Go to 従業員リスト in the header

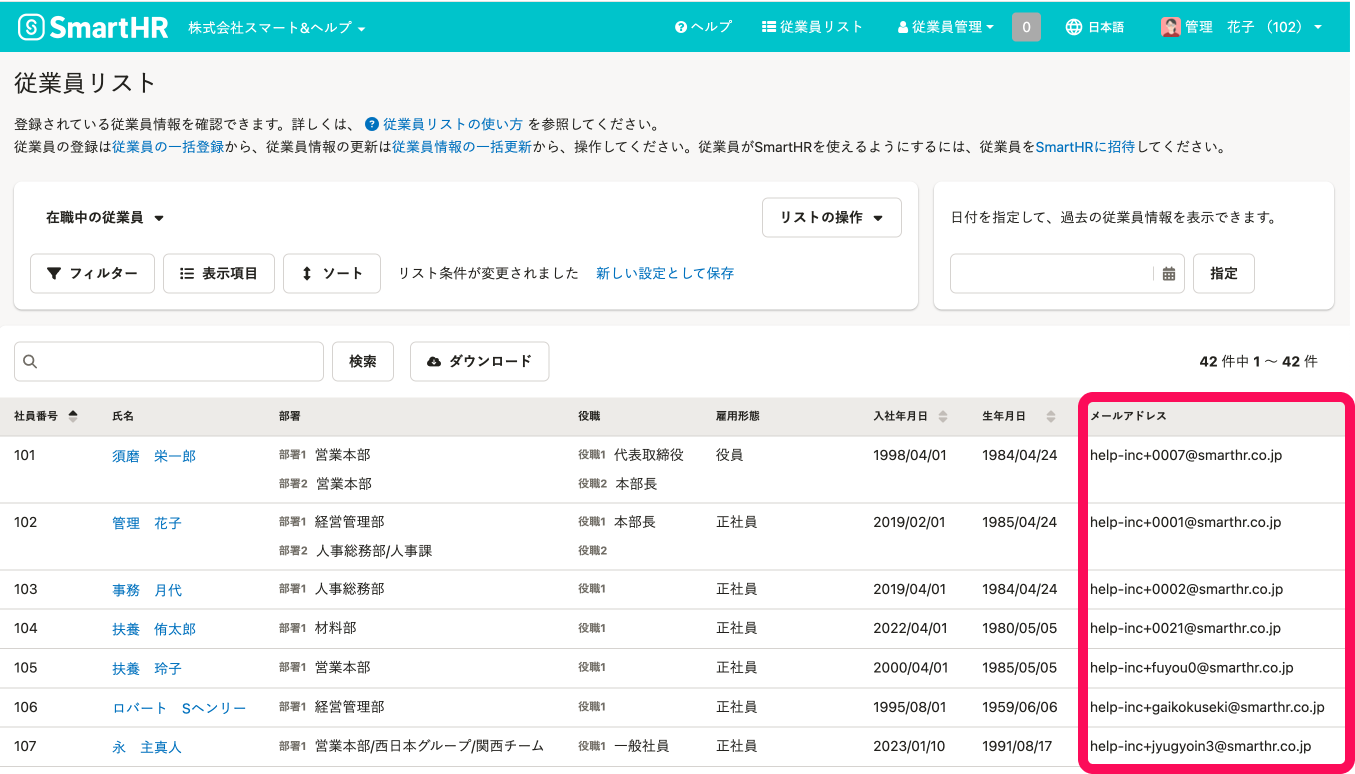coord(812,27)
